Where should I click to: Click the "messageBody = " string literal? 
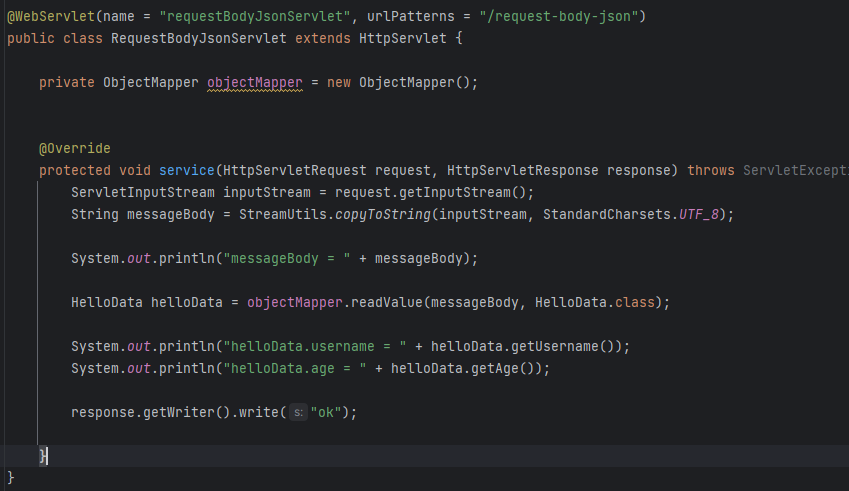[x=286, y=259]
